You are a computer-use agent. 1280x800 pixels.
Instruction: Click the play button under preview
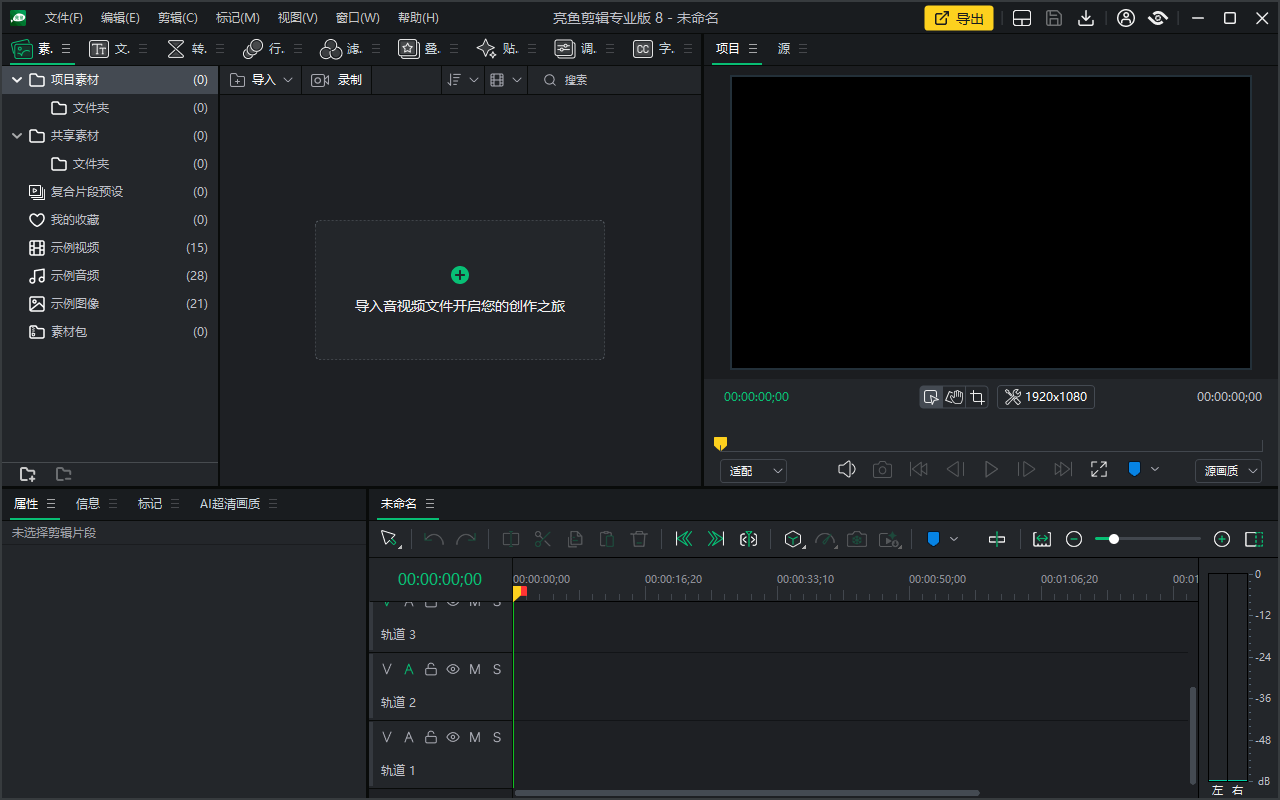click(991, 469)
